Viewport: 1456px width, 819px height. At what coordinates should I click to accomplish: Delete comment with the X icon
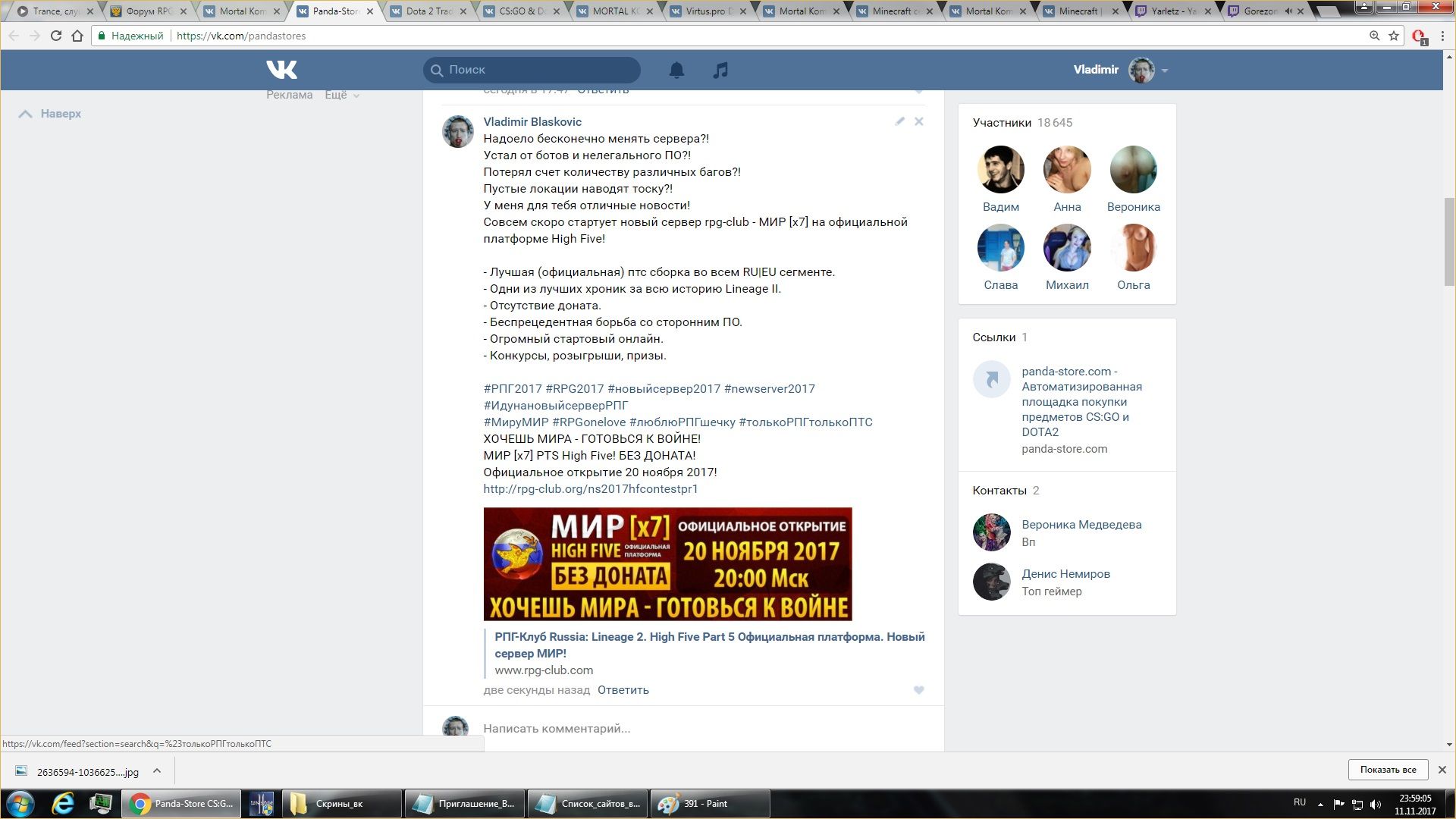click(918, 121)
